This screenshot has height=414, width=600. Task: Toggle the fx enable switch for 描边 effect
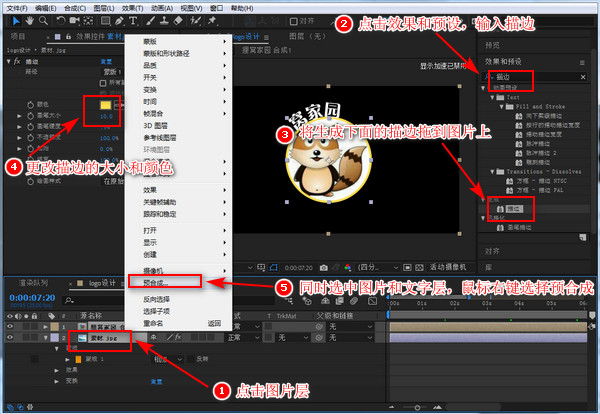pos(17,61)
